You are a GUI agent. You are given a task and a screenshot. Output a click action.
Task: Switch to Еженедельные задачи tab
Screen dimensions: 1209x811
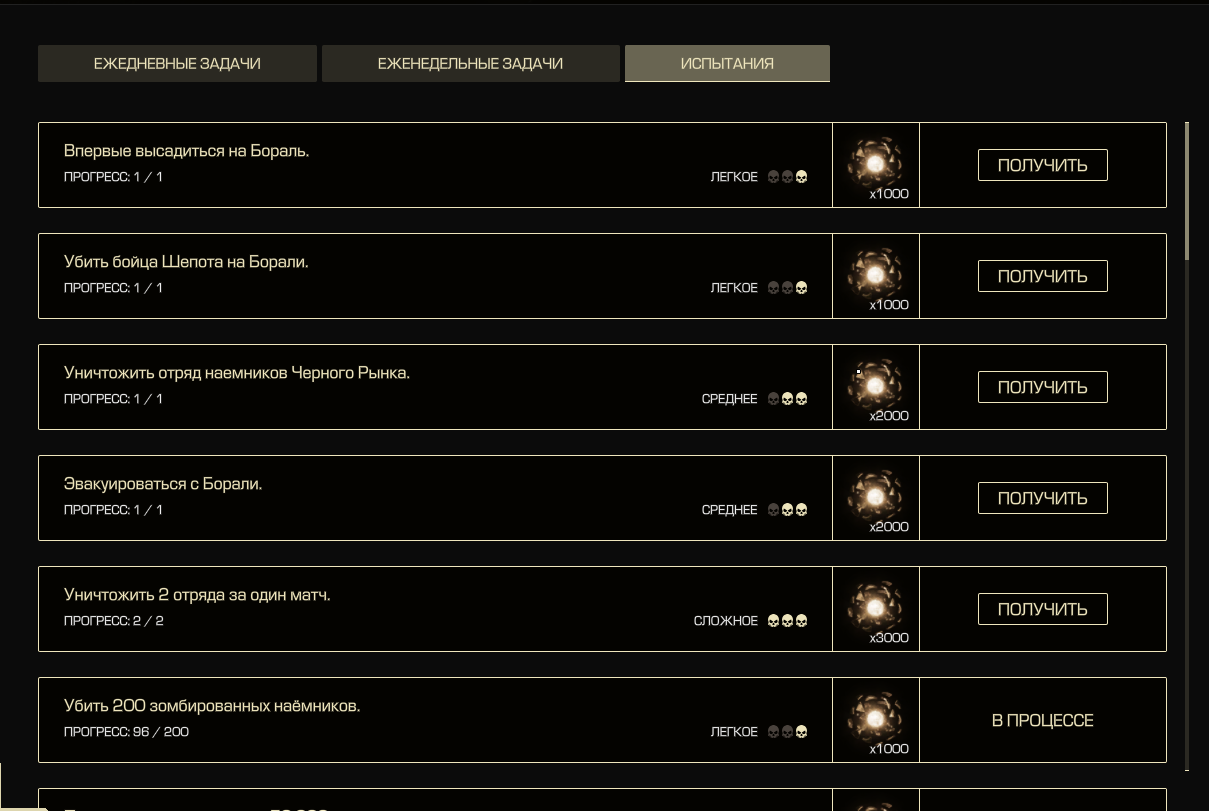470,63
